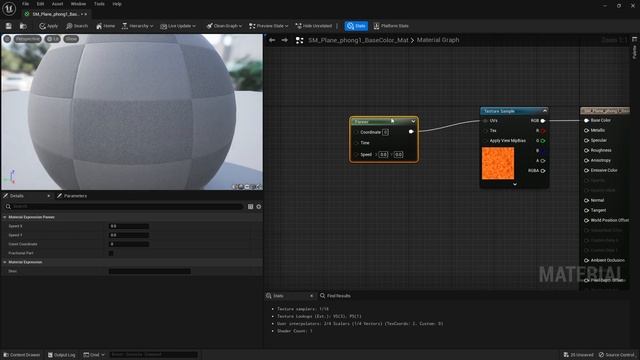Click Material Graph breadcrumb
The height and width of the screenshot is (360, 640).
click(x=438, y=40)
